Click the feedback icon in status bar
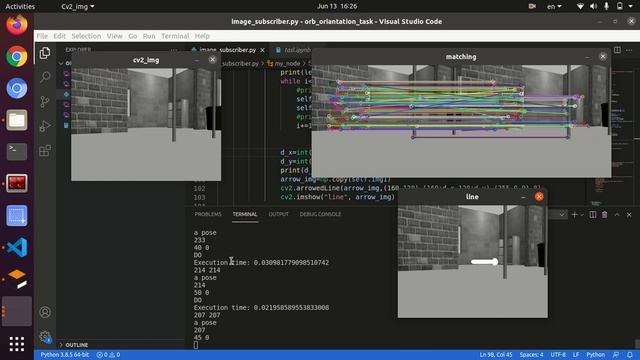640x360 pixels. pyautogui.click(x=616, y=355)
